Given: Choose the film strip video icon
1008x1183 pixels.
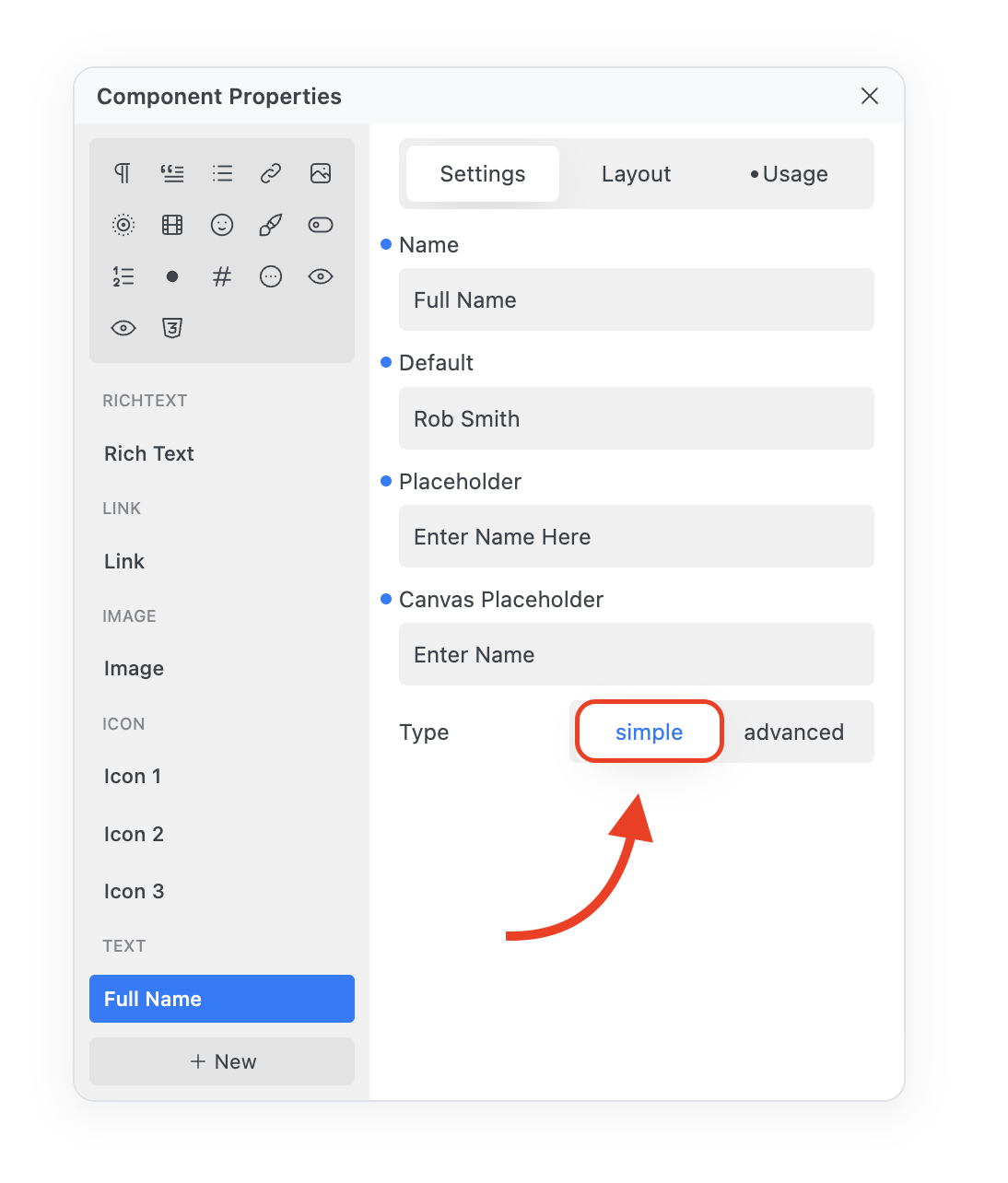Looking at the screenshot, I should (172, 225).
